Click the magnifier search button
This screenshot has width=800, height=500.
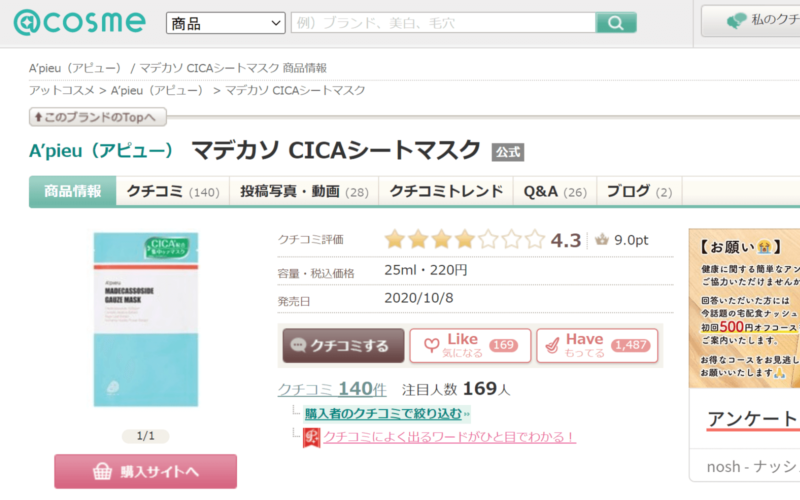pyautogui.click(x=616, y=23)
